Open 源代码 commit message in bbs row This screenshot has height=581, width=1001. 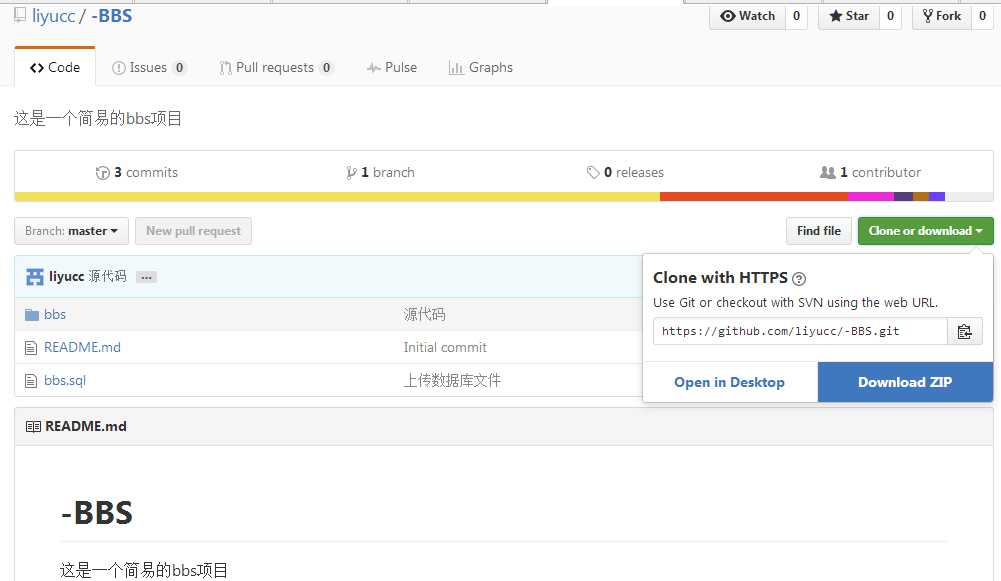tap(424, 314)
